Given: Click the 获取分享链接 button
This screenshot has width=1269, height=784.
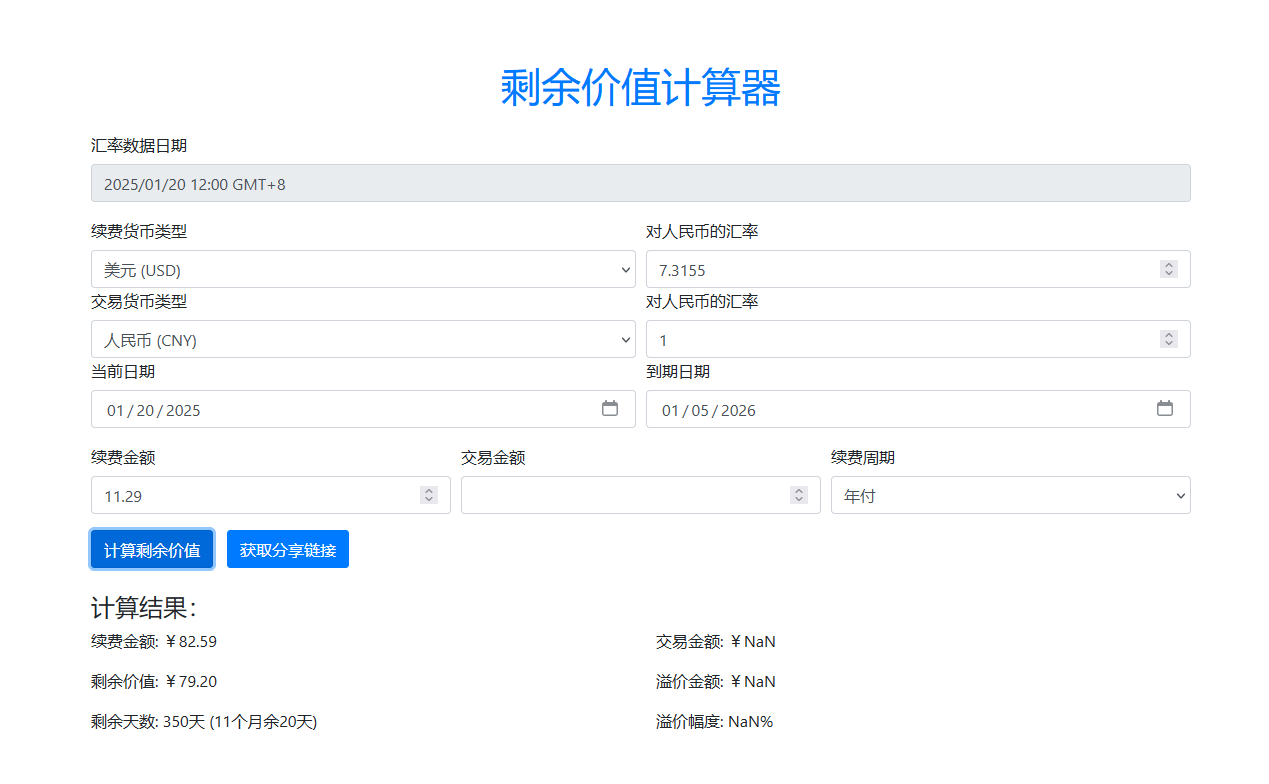Looking at the screenshot, I should (x=288, y=549).
